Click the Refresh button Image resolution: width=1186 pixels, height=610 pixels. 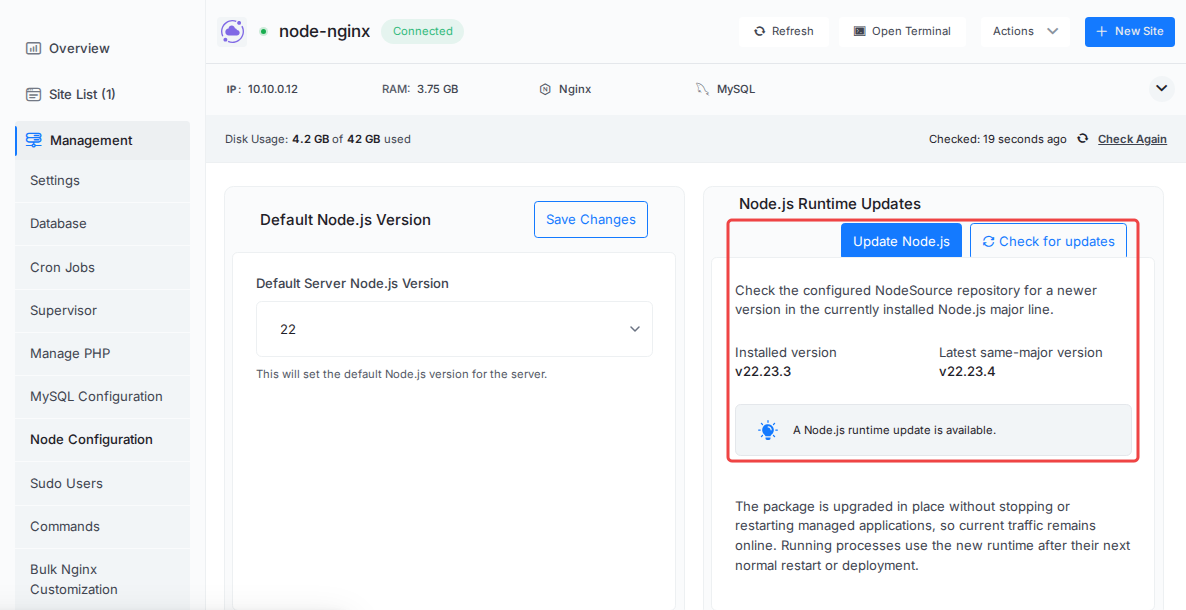point(784,32)
